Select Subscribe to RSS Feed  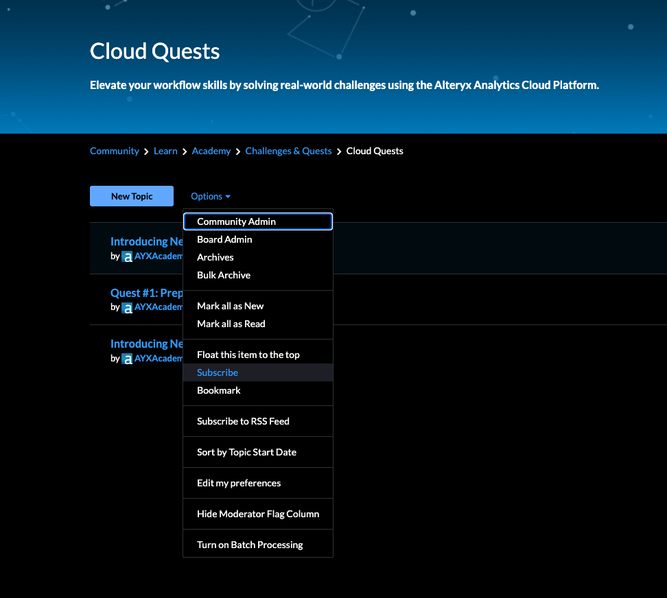coord(243,422)
